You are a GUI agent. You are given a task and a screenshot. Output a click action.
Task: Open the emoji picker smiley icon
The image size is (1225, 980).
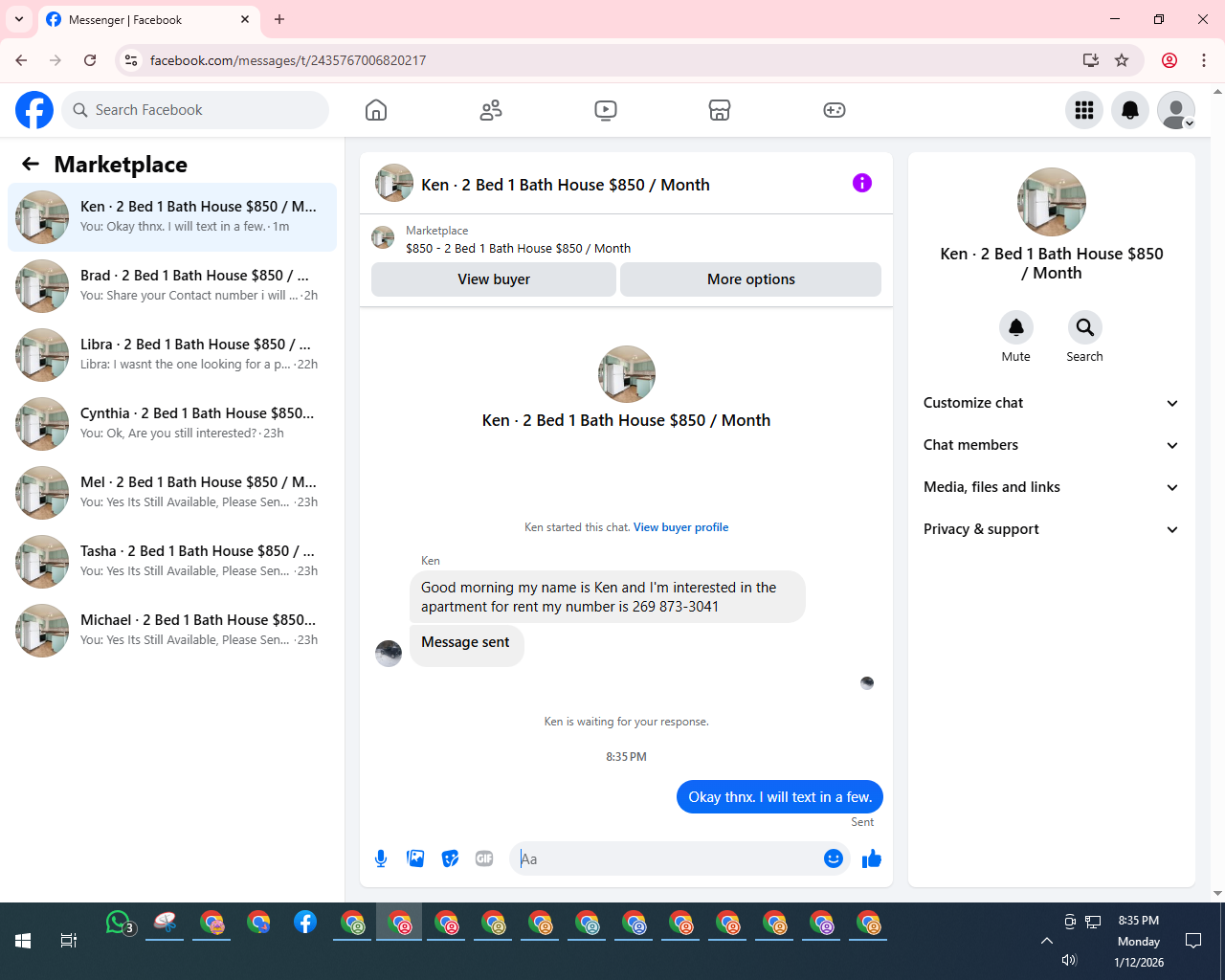click(x=834, y=858)
